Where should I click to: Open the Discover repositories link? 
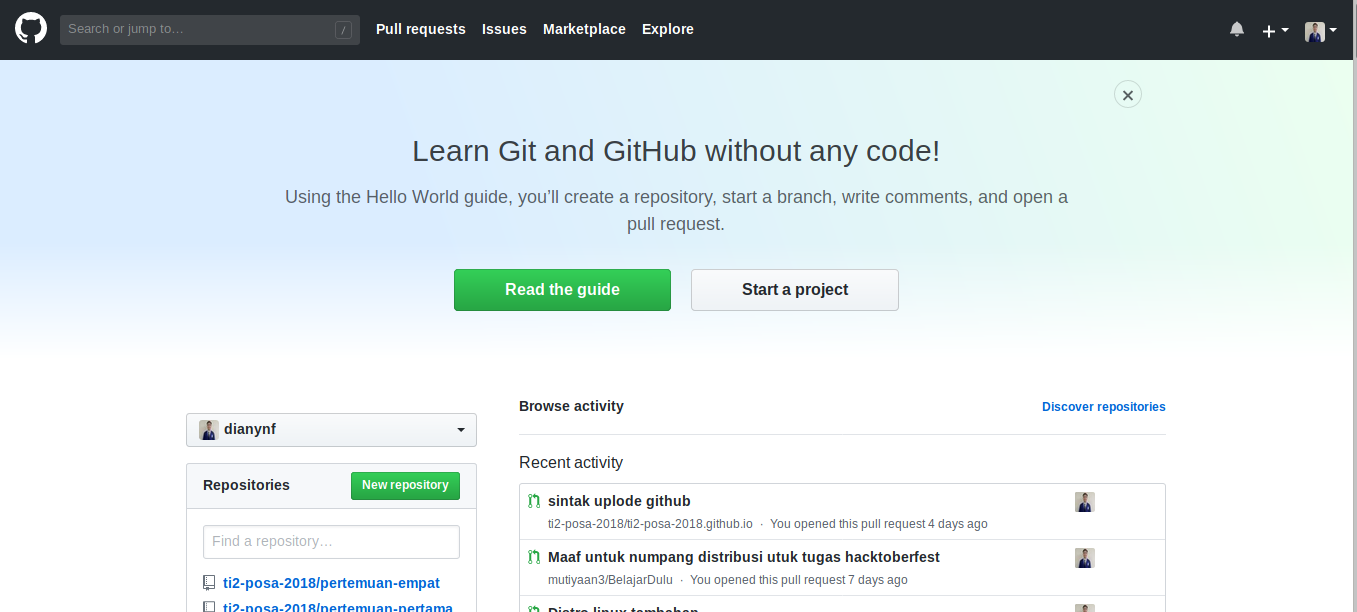click(x=1103, y=407)
